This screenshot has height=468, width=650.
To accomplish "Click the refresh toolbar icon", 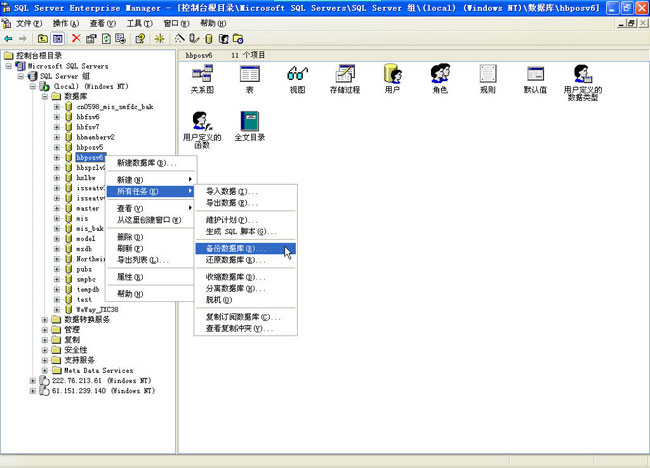I will [x=106, y=39].
